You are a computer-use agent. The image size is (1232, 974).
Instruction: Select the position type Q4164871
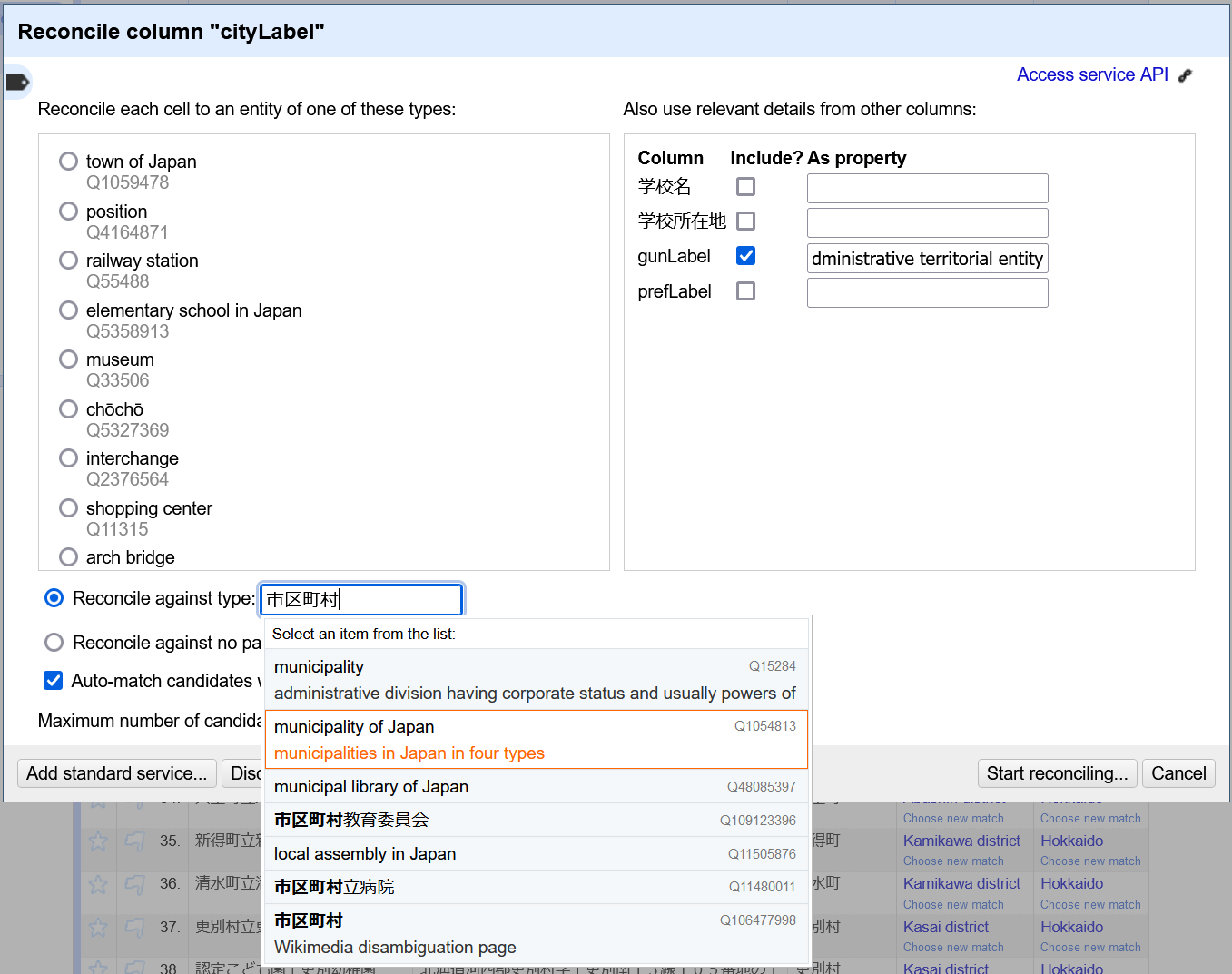[x=68, y=212]
